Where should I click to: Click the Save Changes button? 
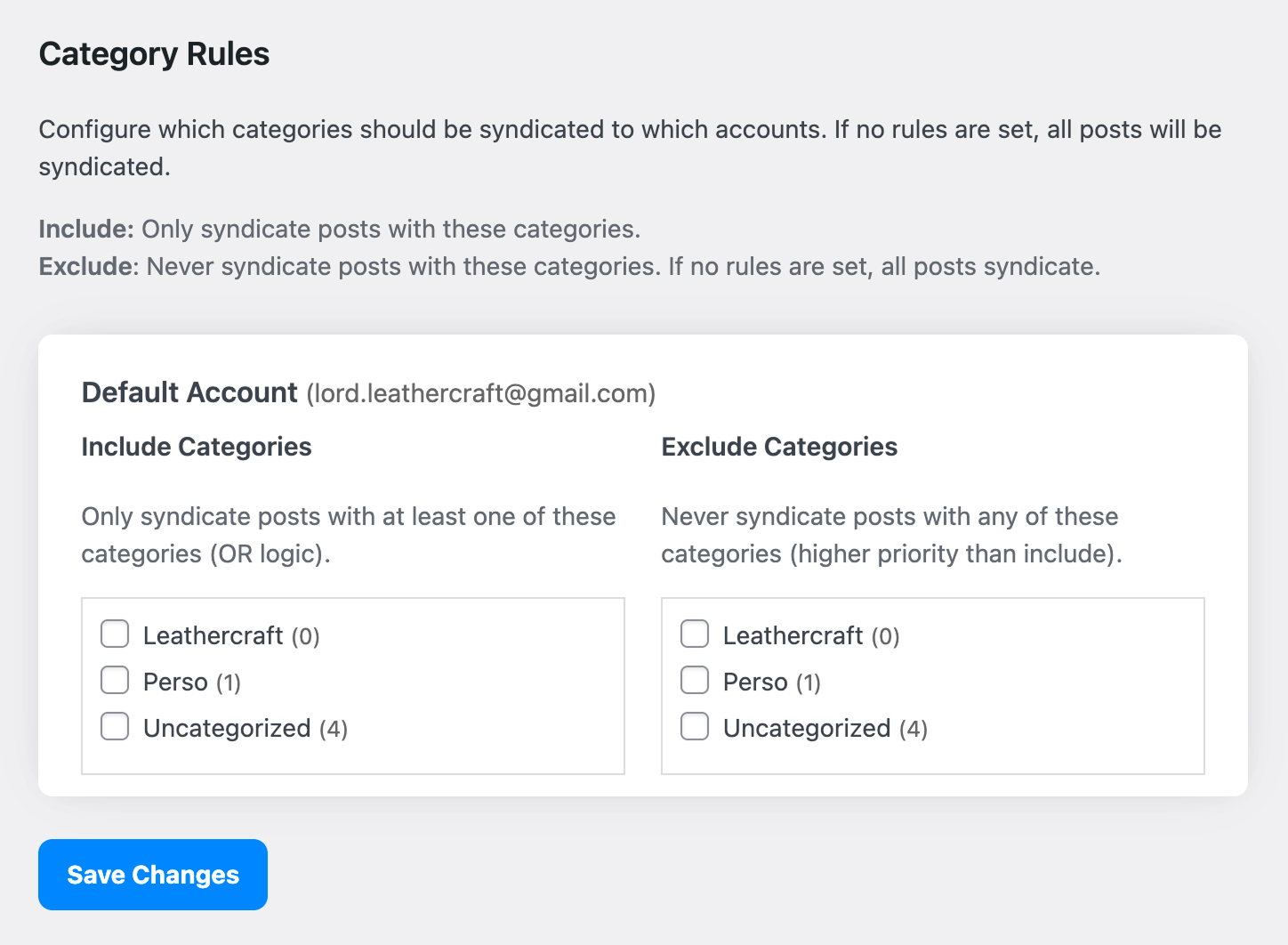(x=153, y=875)
